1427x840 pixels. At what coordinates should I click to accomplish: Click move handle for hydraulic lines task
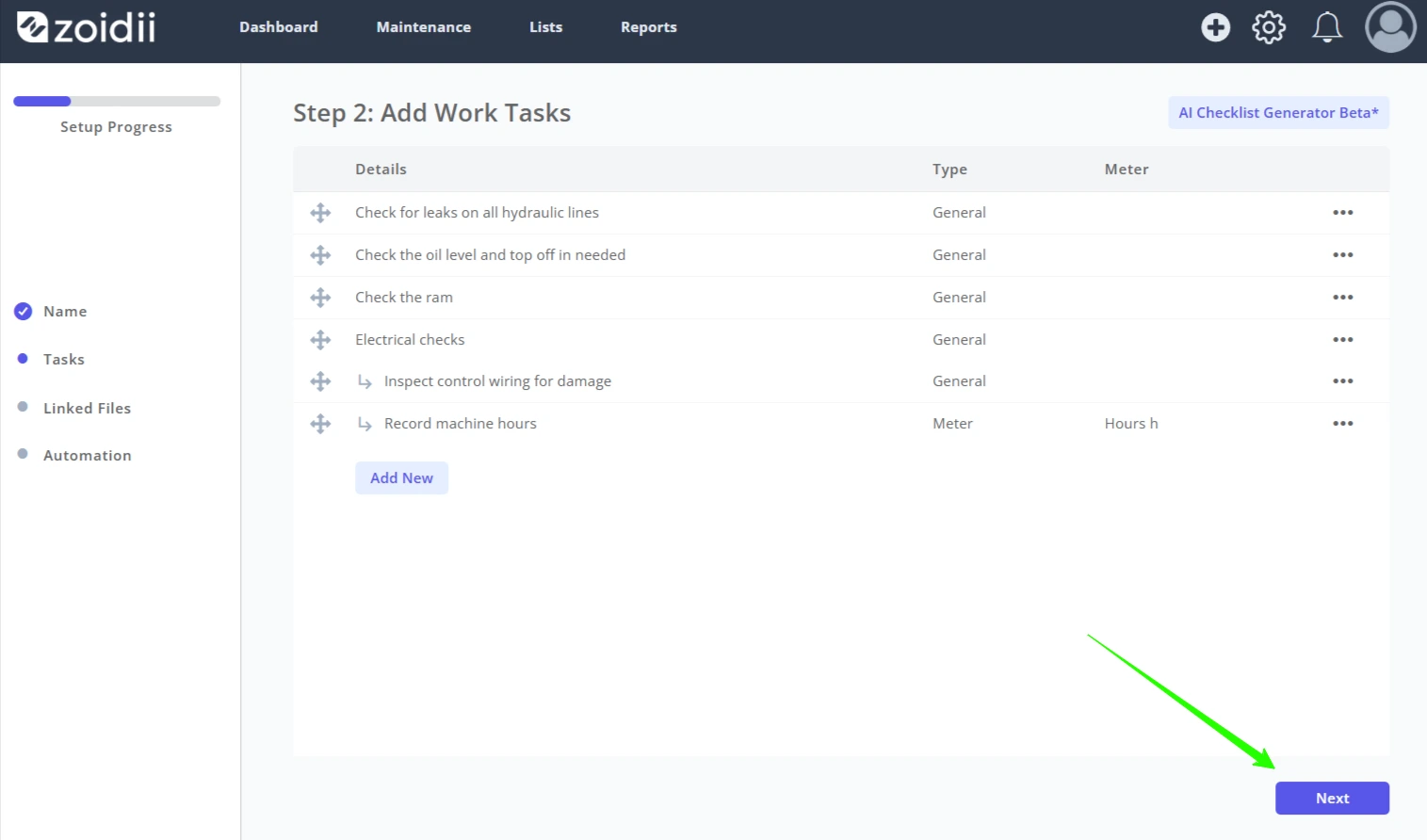tap(320, 213)
